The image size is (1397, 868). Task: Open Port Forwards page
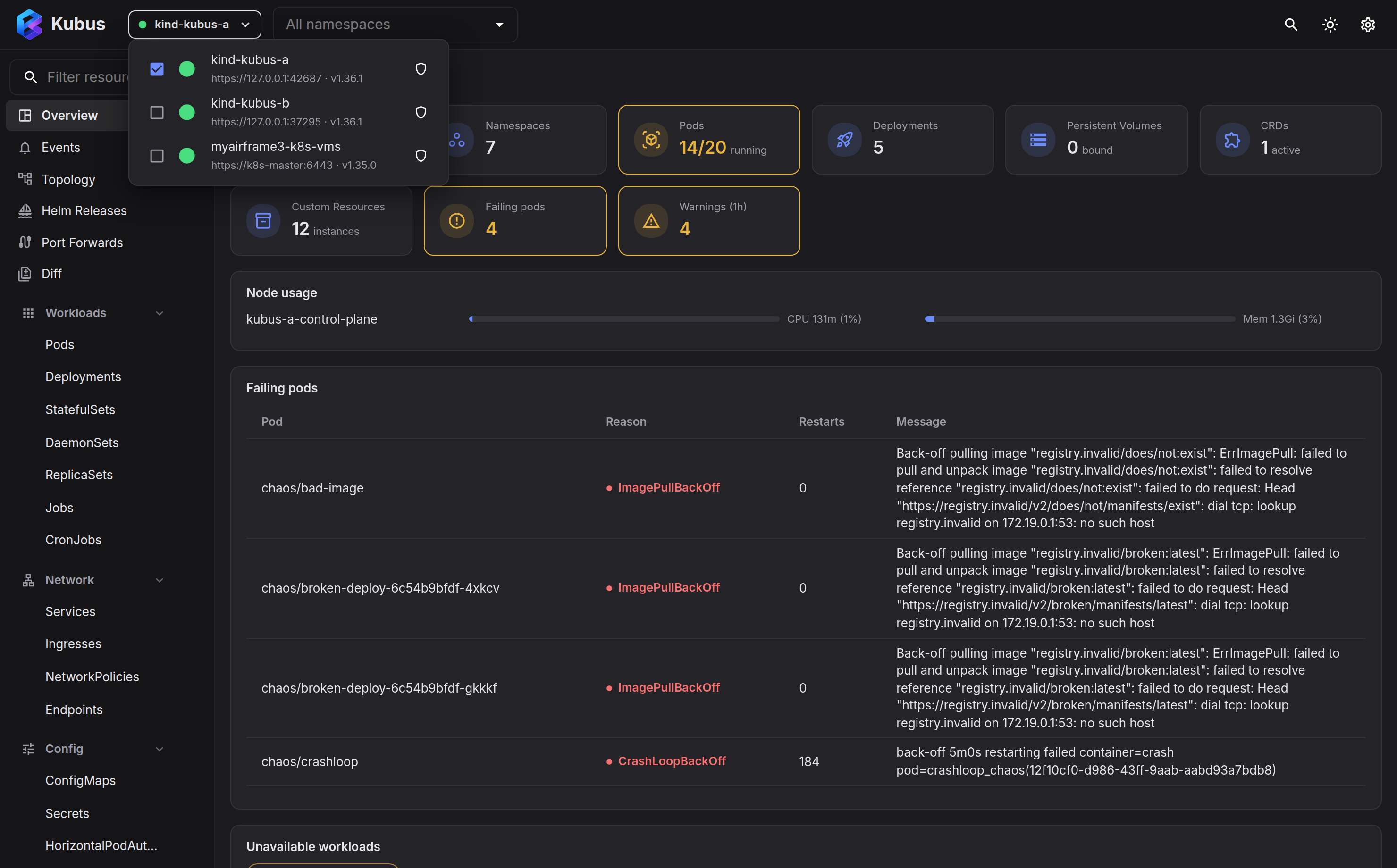pyautogui.click(x=82, y=242)
